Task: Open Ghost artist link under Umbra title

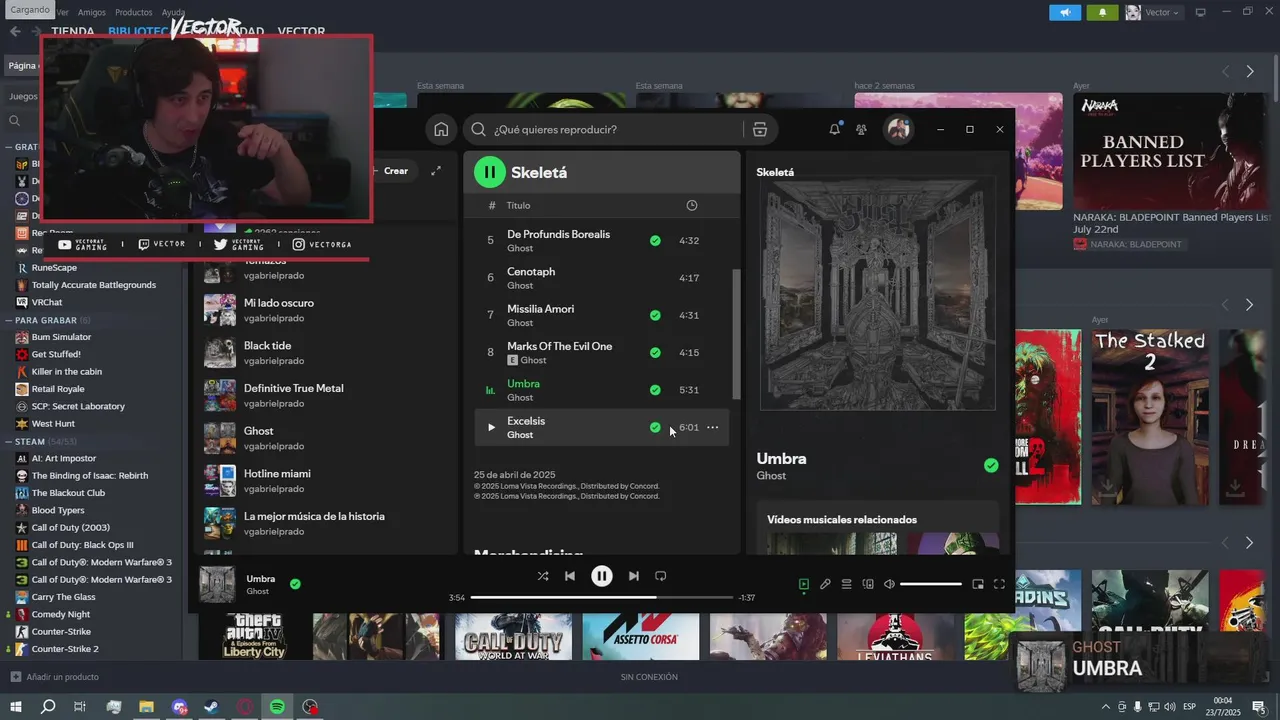Action: coord(771,476)
